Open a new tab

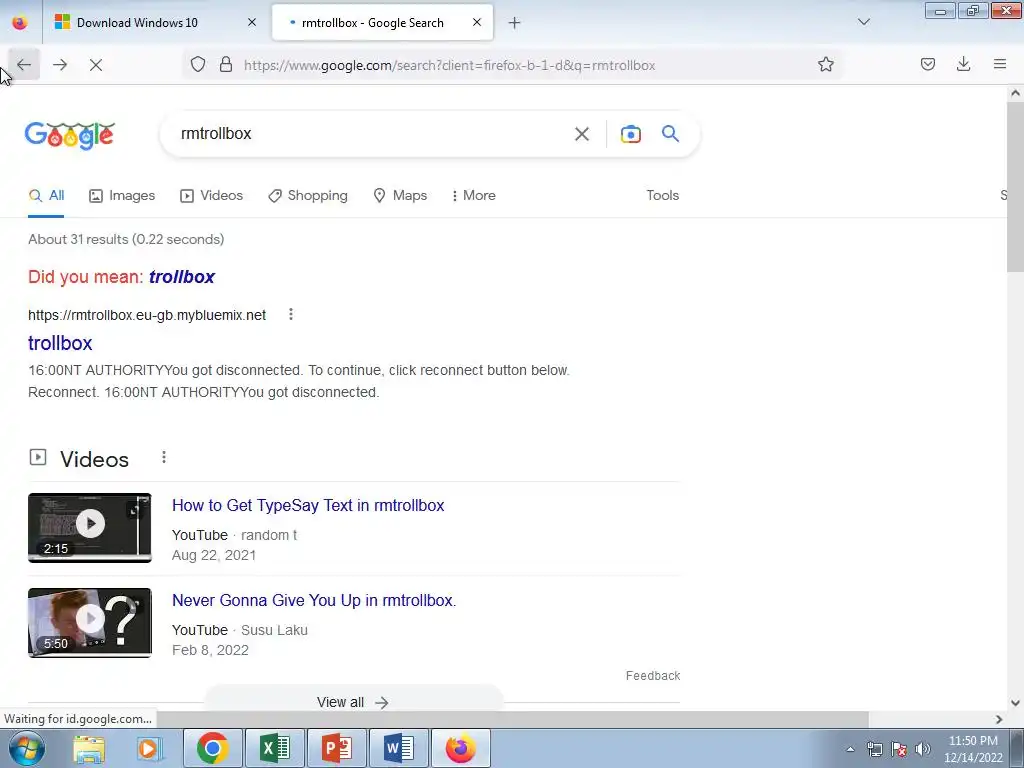coord(514,23)
